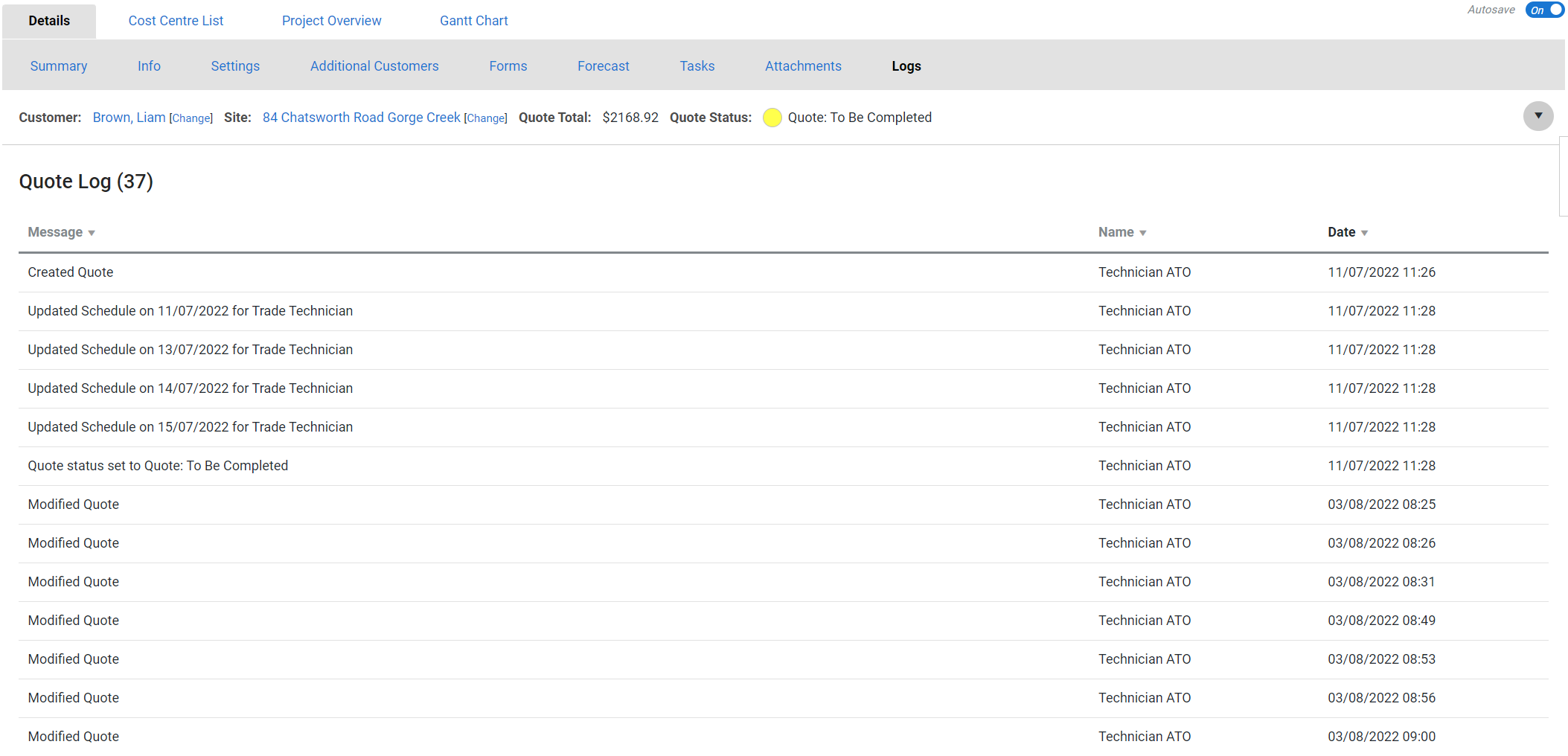Image resolution: width=1568 pixels, height=756 pixels.
Task: Open the Additional Customers sub-tab
Action: (374, 66)
